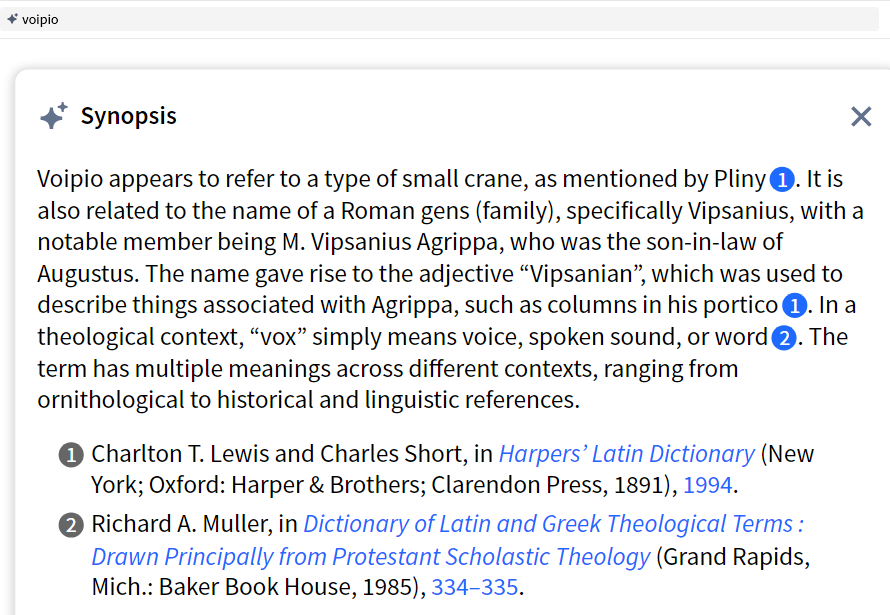Click reference number 1 badge before Charlton

71,455
